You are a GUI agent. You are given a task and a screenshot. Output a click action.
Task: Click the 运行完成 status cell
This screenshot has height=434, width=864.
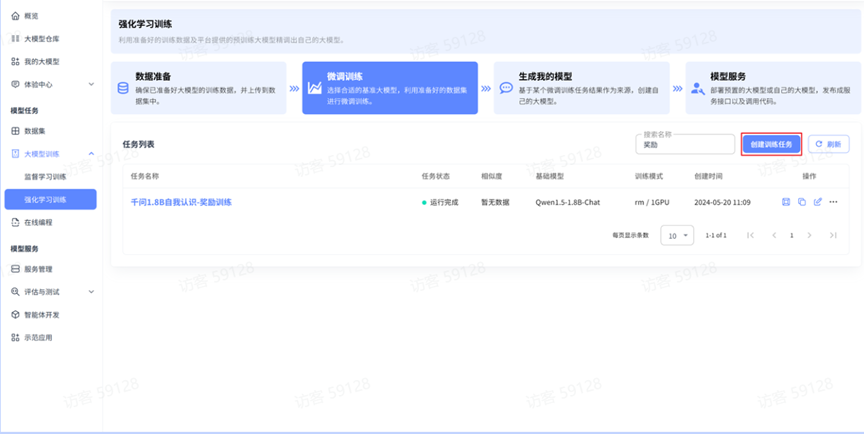click(x=440, y=202)
